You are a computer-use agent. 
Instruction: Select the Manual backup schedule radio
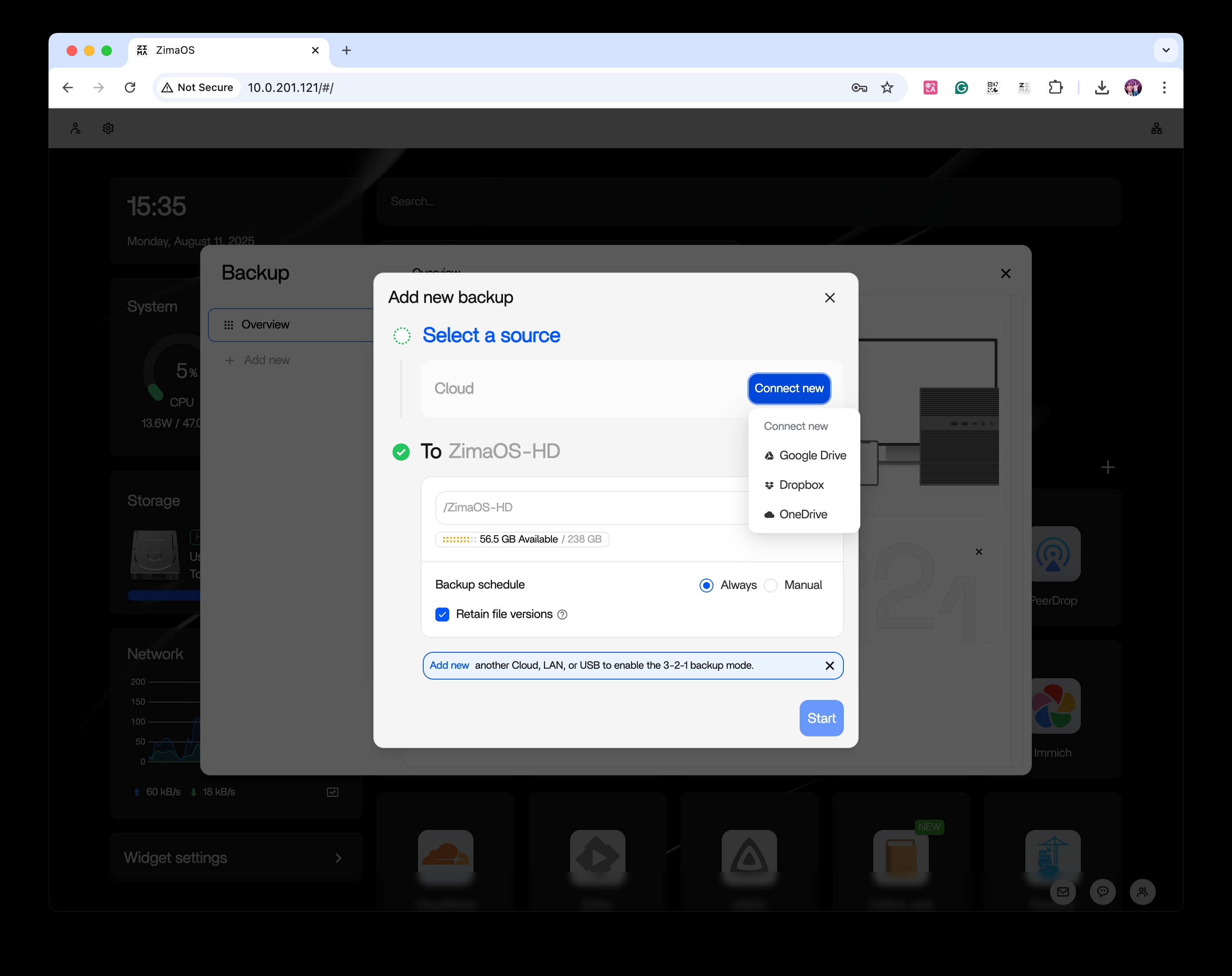(770, 585)
